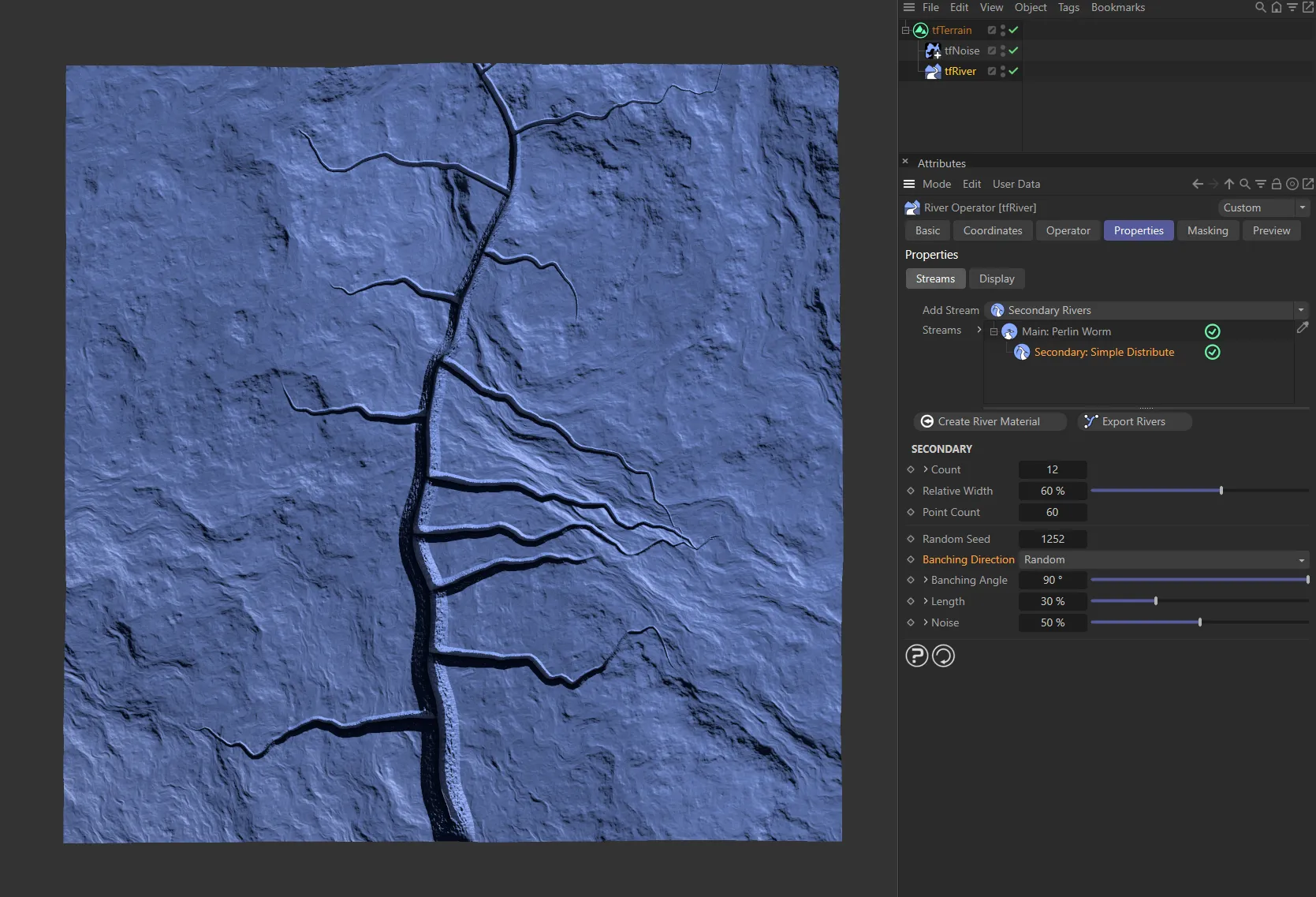Select the tfRiver operator icon
This screenshot has height=897, width=1316.
(x=933, y=71)
